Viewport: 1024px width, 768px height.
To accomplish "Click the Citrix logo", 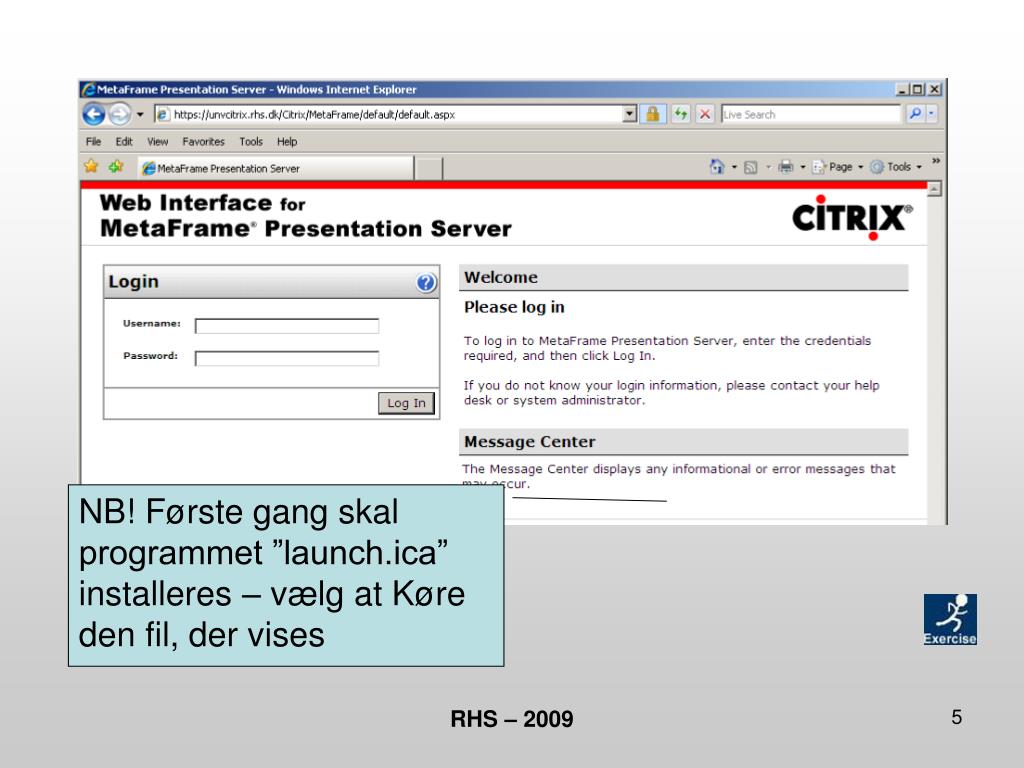I will click(852, 217).
